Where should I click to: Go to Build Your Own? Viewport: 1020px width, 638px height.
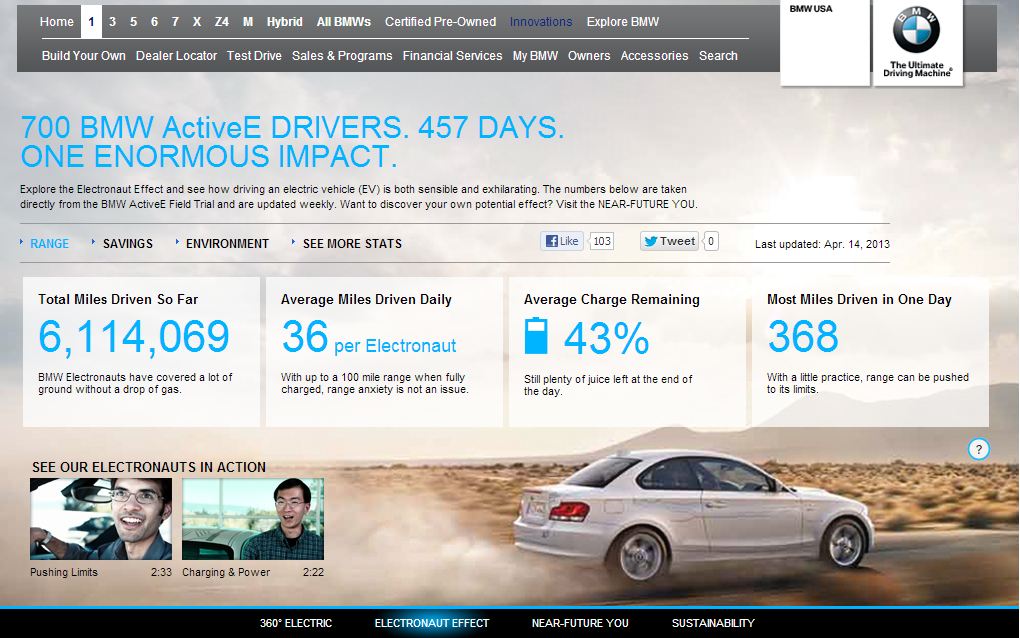(x=84, y=56)
